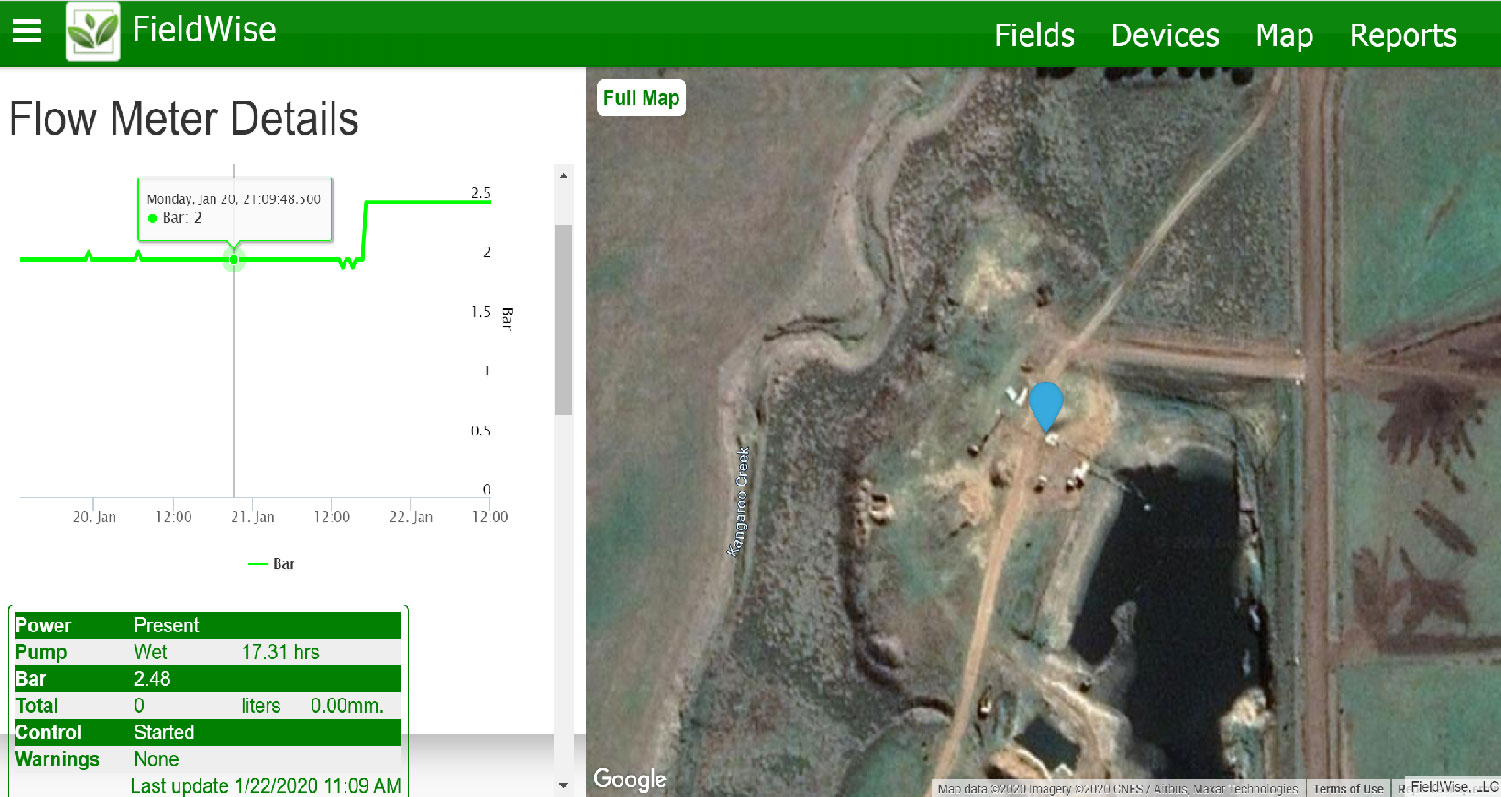1501x797 pixels.
Task: Open the Reports section
Action: (1403, 35)
